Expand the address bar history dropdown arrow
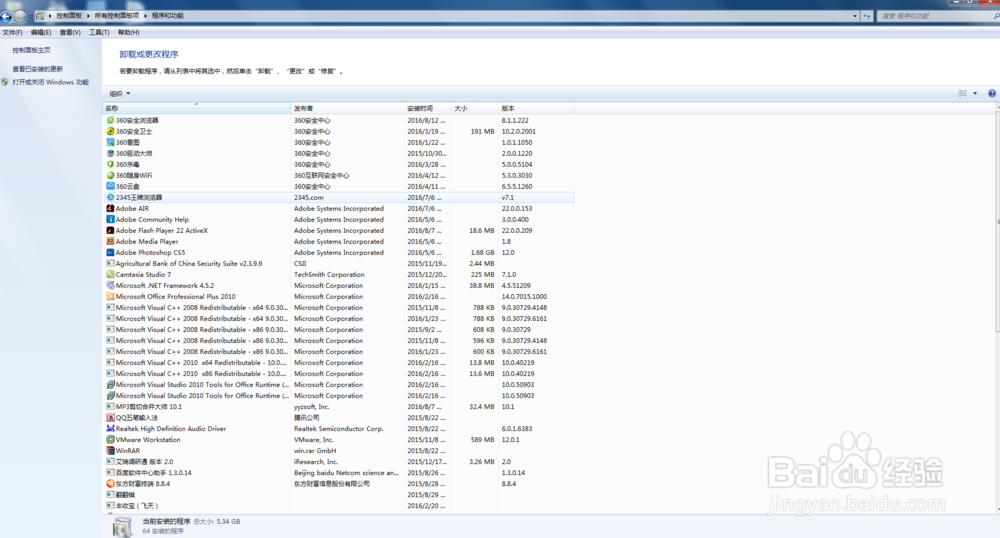The image size is (1000, 538). click(x=855, y=16)
